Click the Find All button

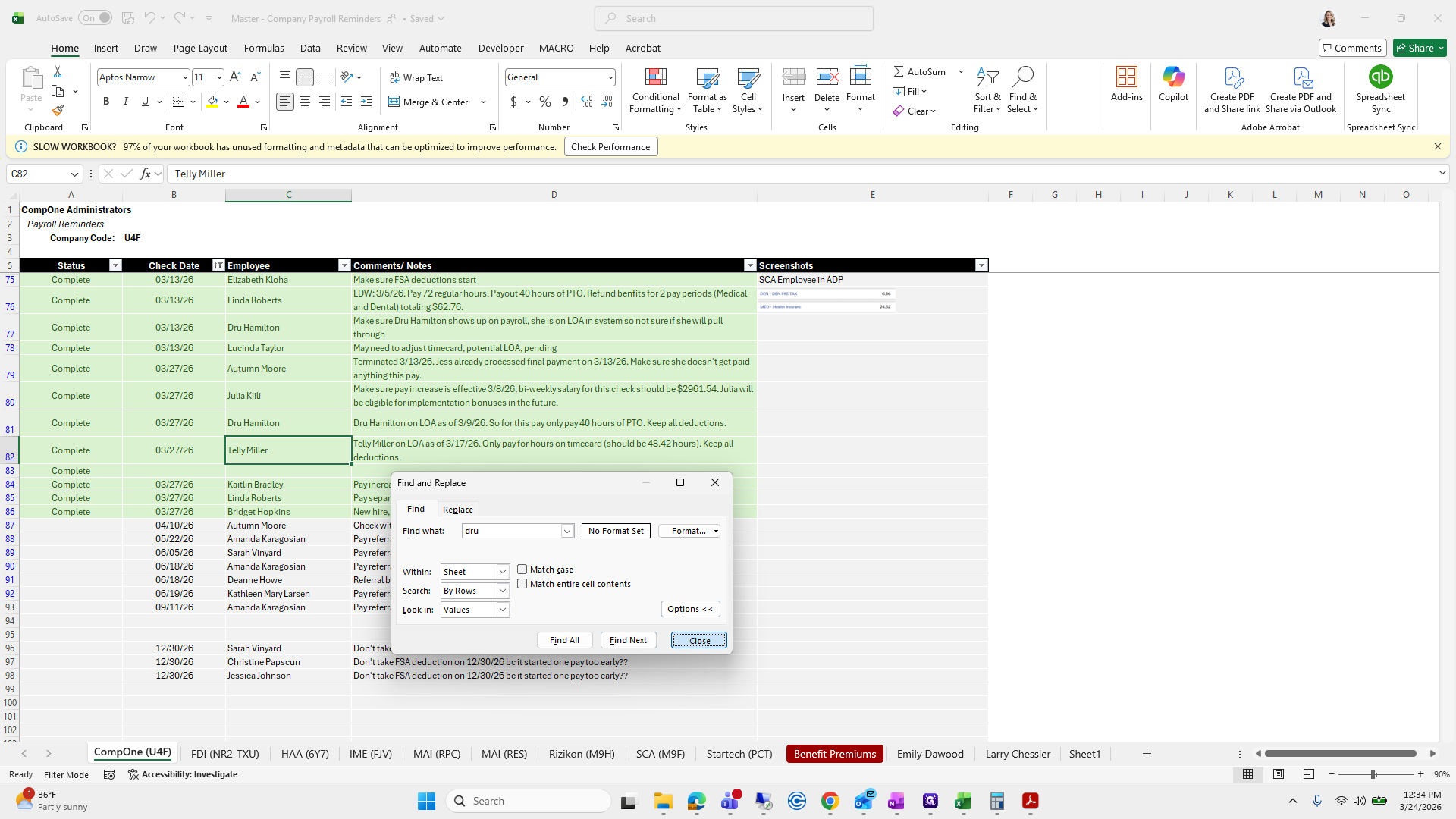(x=564, y=640)
